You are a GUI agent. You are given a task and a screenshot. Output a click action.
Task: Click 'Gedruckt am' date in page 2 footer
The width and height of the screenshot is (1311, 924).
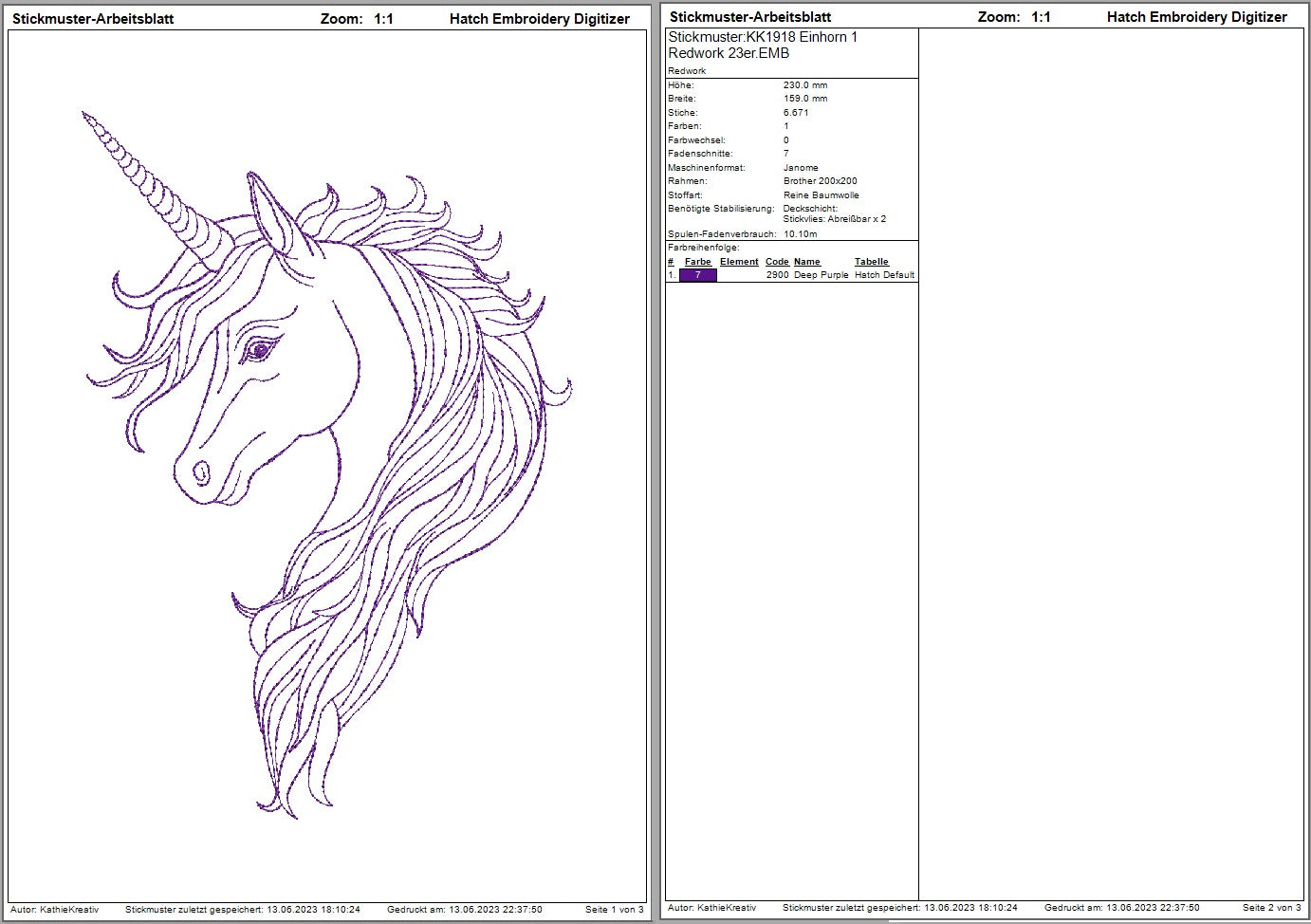pos(1122,908)
